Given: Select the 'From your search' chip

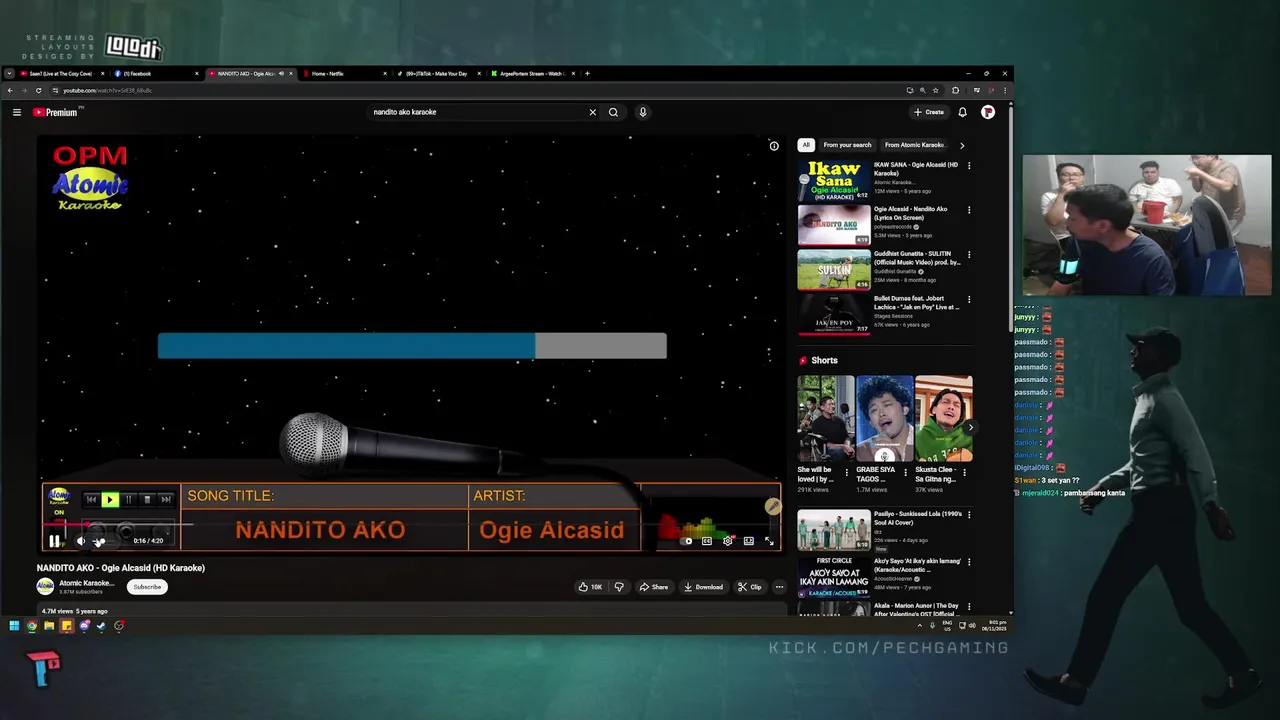Looking at the screenshot, I should [x=847, y=145].
